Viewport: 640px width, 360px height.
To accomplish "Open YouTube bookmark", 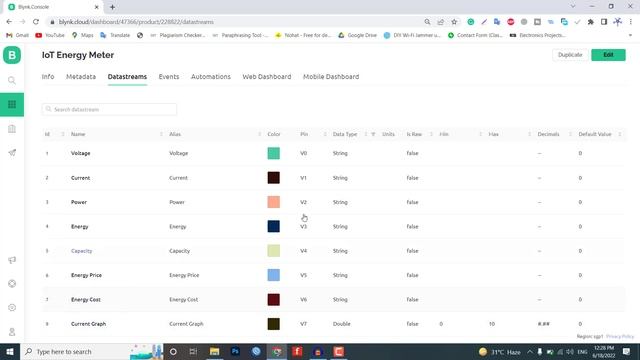I will 50,35.
